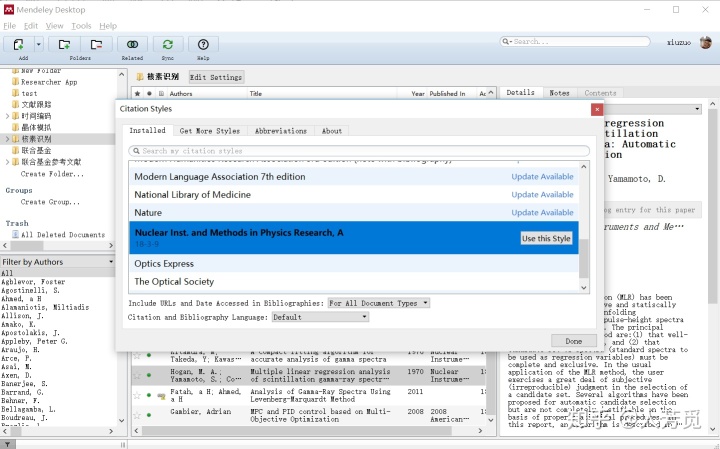
Task: Click the Sync icon
Action: tap(168, 45)
